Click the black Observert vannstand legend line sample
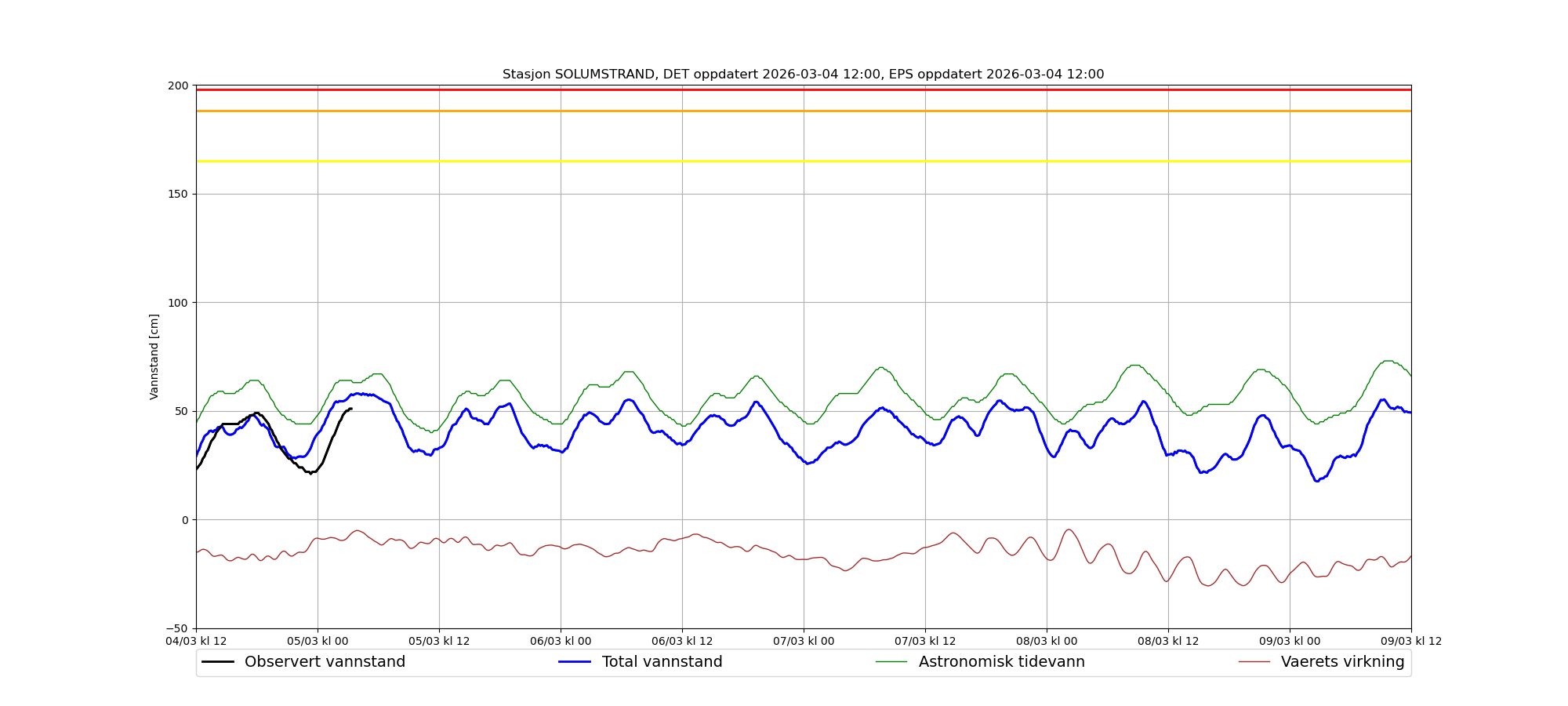The height and width of the screenshot is (706, 1568). click(218, 662)
